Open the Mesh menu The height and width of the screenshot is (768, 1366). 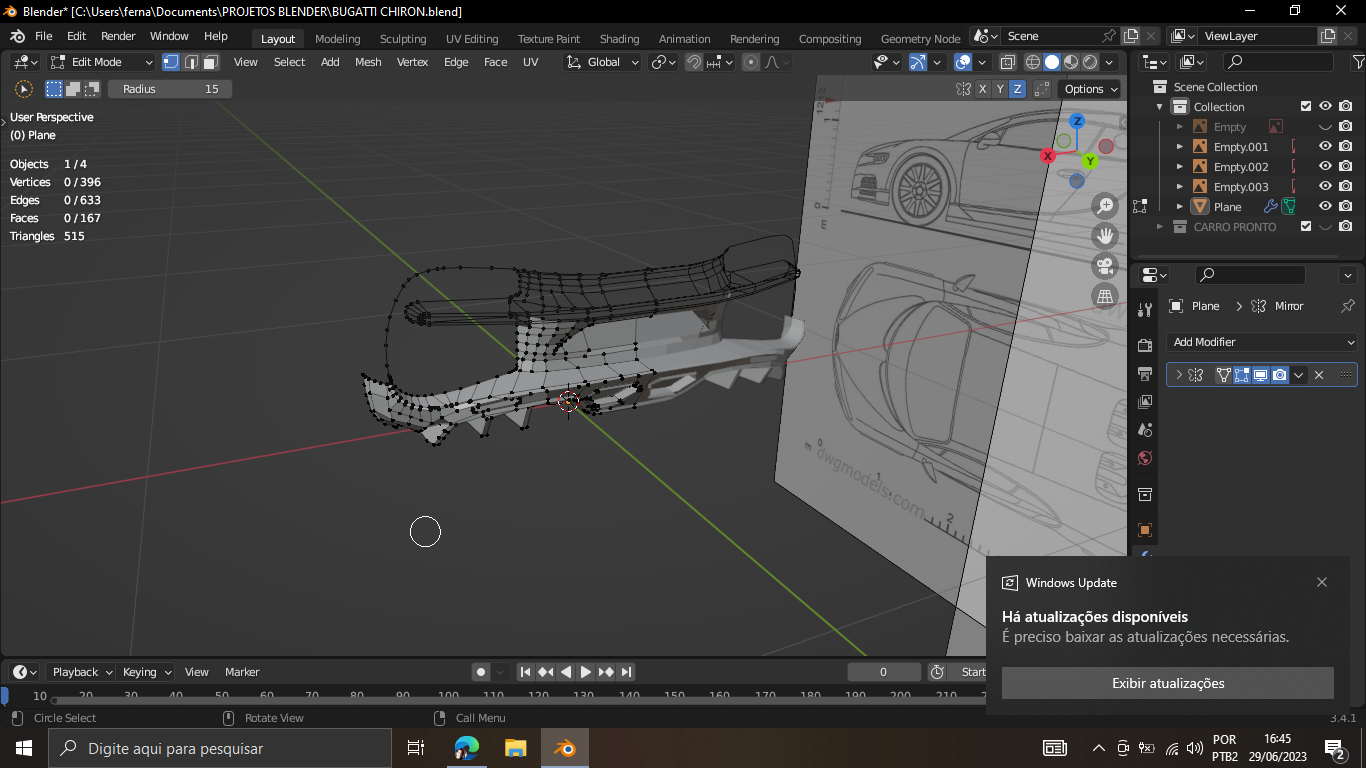pos(368,62)
